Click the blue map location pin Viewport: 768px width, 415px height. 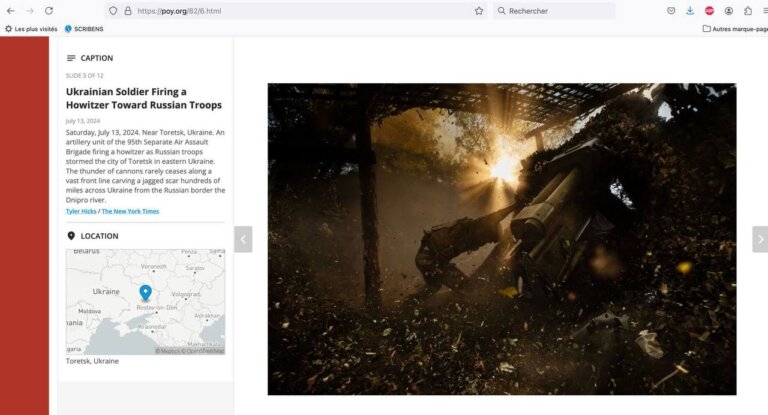145,293
